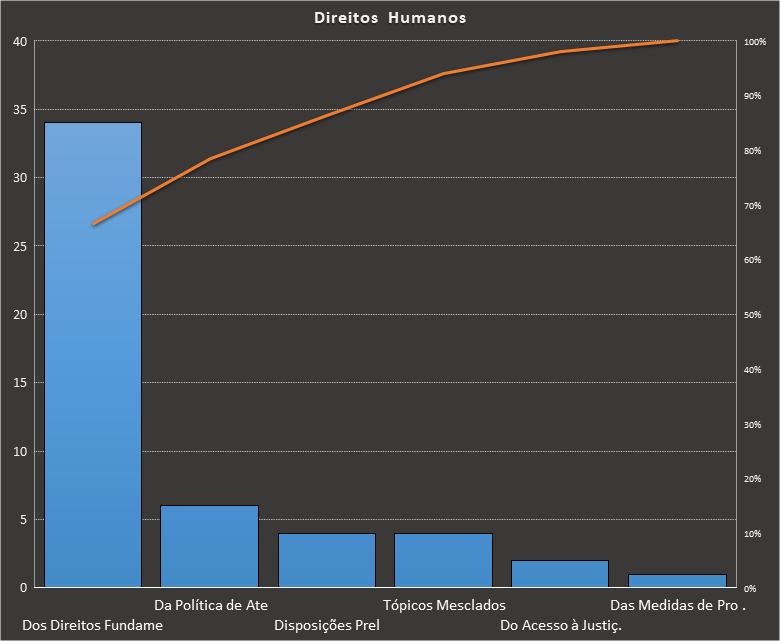Click the left axis value 35

pos(20,110)
